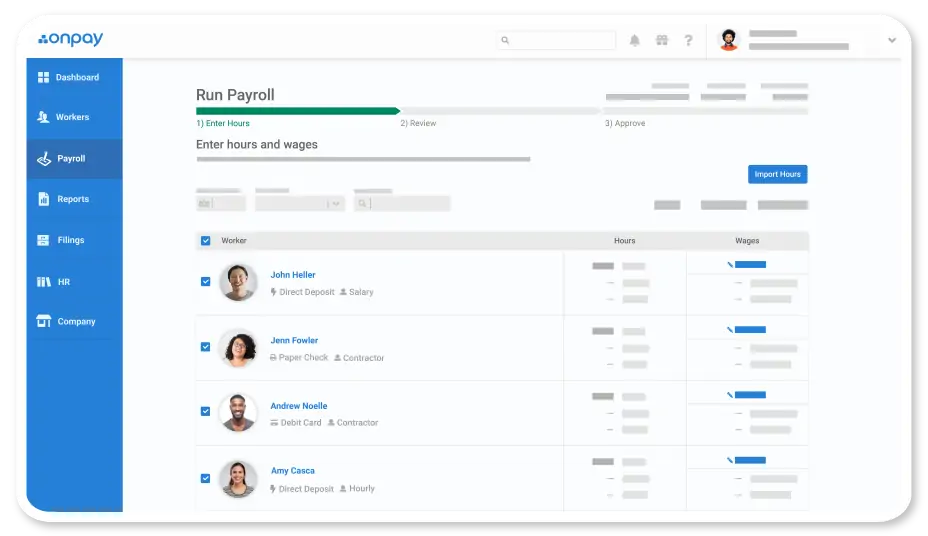
Task: Open the Company sidebar section
Action: [75, 322]
